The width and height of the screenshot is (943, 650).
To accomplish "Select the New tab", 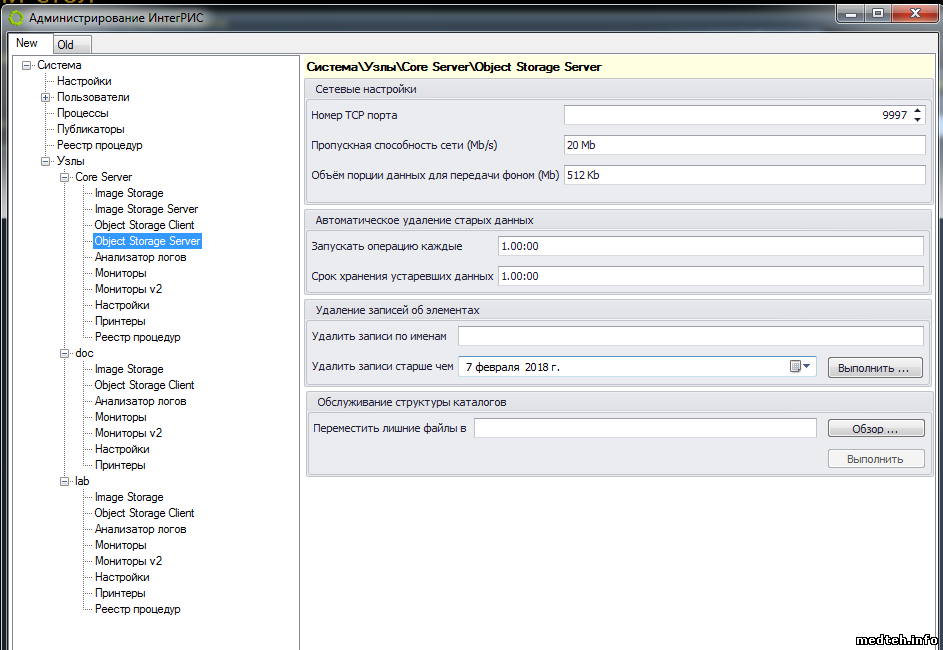I will [27, 43].
